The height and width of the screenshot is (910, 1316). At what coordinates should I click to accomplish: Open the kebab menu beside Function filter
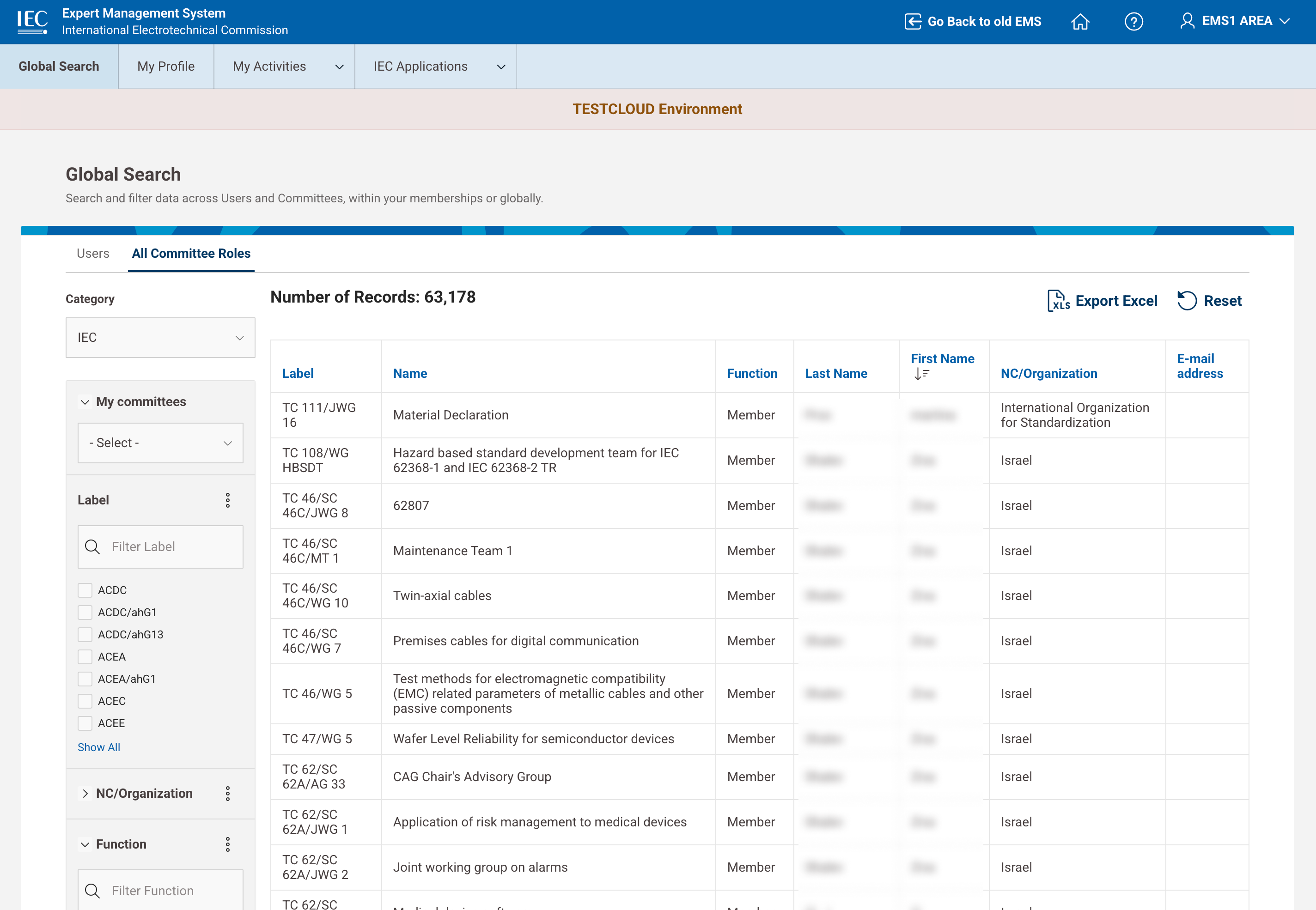[x=228, y=844]
